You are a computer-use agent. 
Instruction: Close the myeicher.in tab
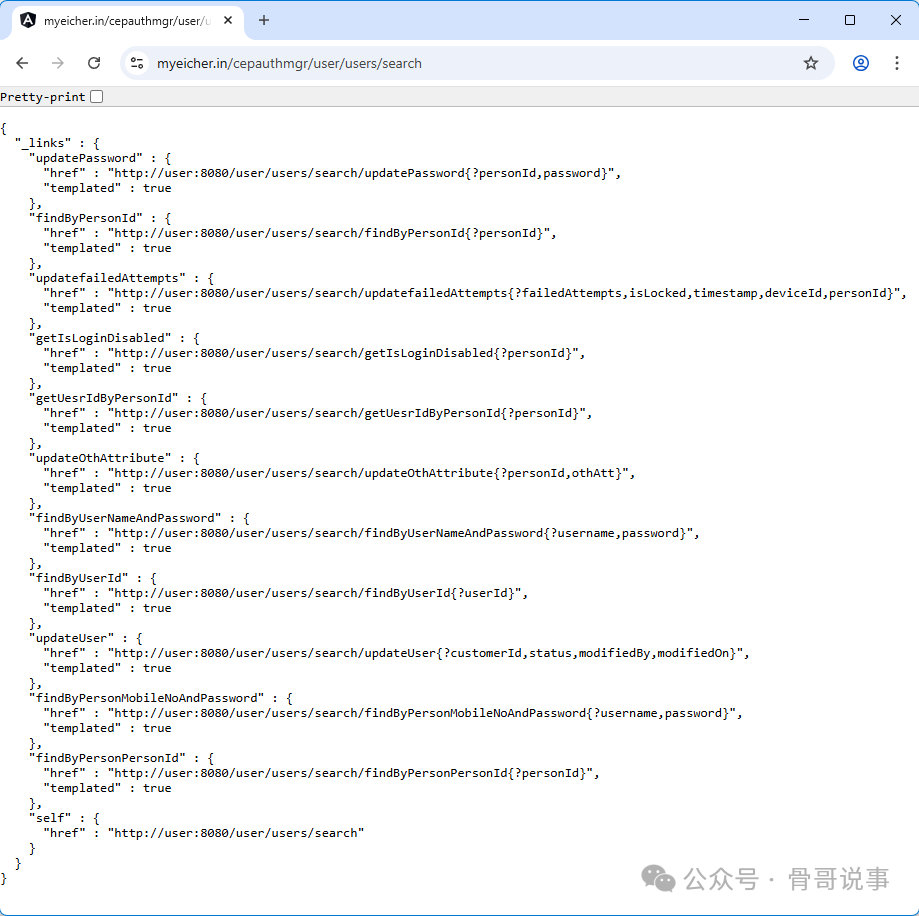coord(228,21)
